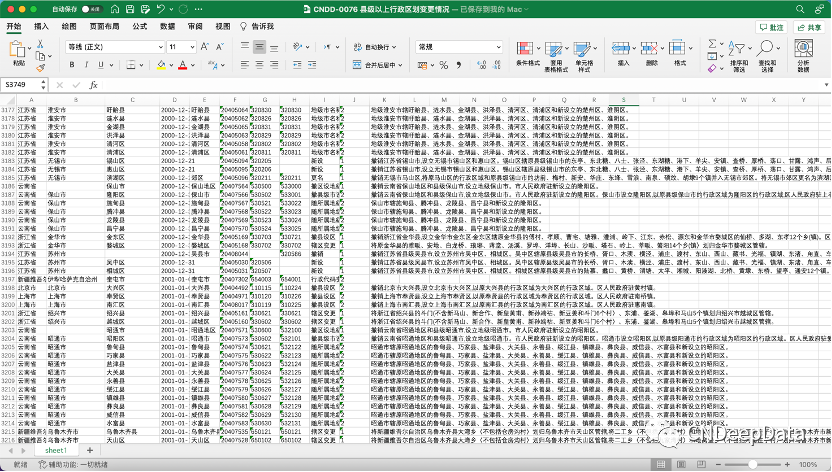Screen dimensions: 832x472
Task: Click the Borders icon
Action: 131,65
